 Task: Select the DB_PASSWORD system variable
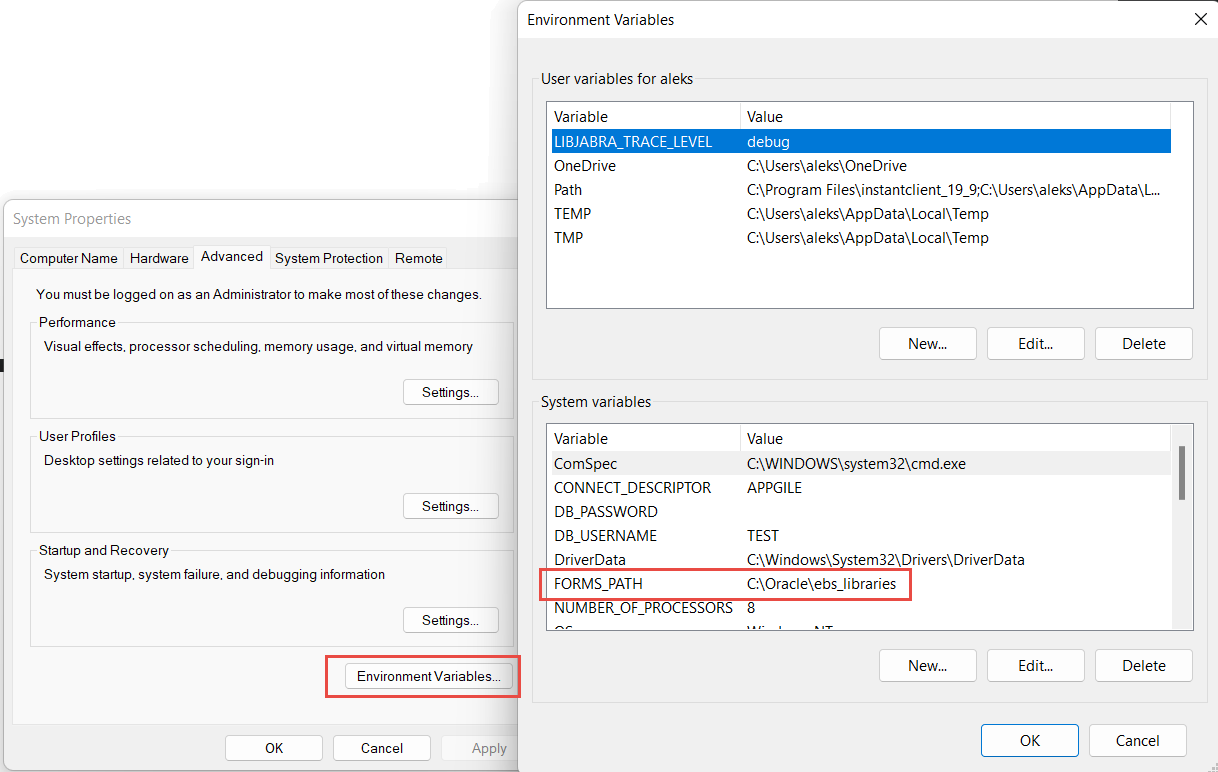click(860, 512)
